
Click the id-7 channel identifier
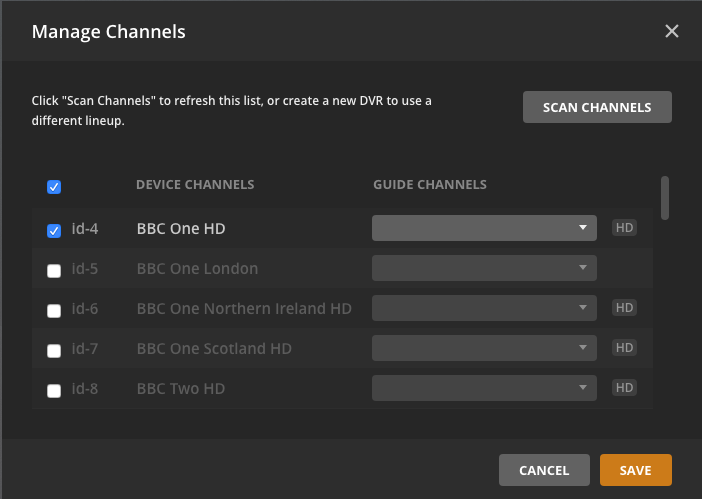click(85, 349)
